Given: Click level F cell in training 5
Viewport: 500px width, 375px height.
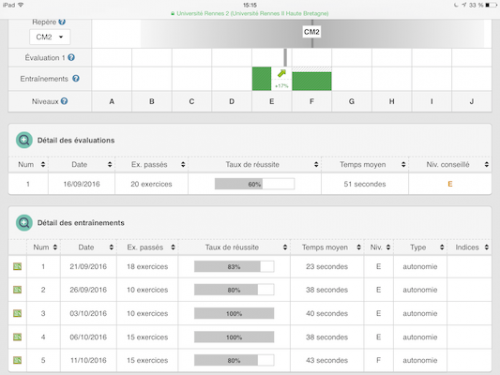Looking at the screenshot, I should [378, 360].
